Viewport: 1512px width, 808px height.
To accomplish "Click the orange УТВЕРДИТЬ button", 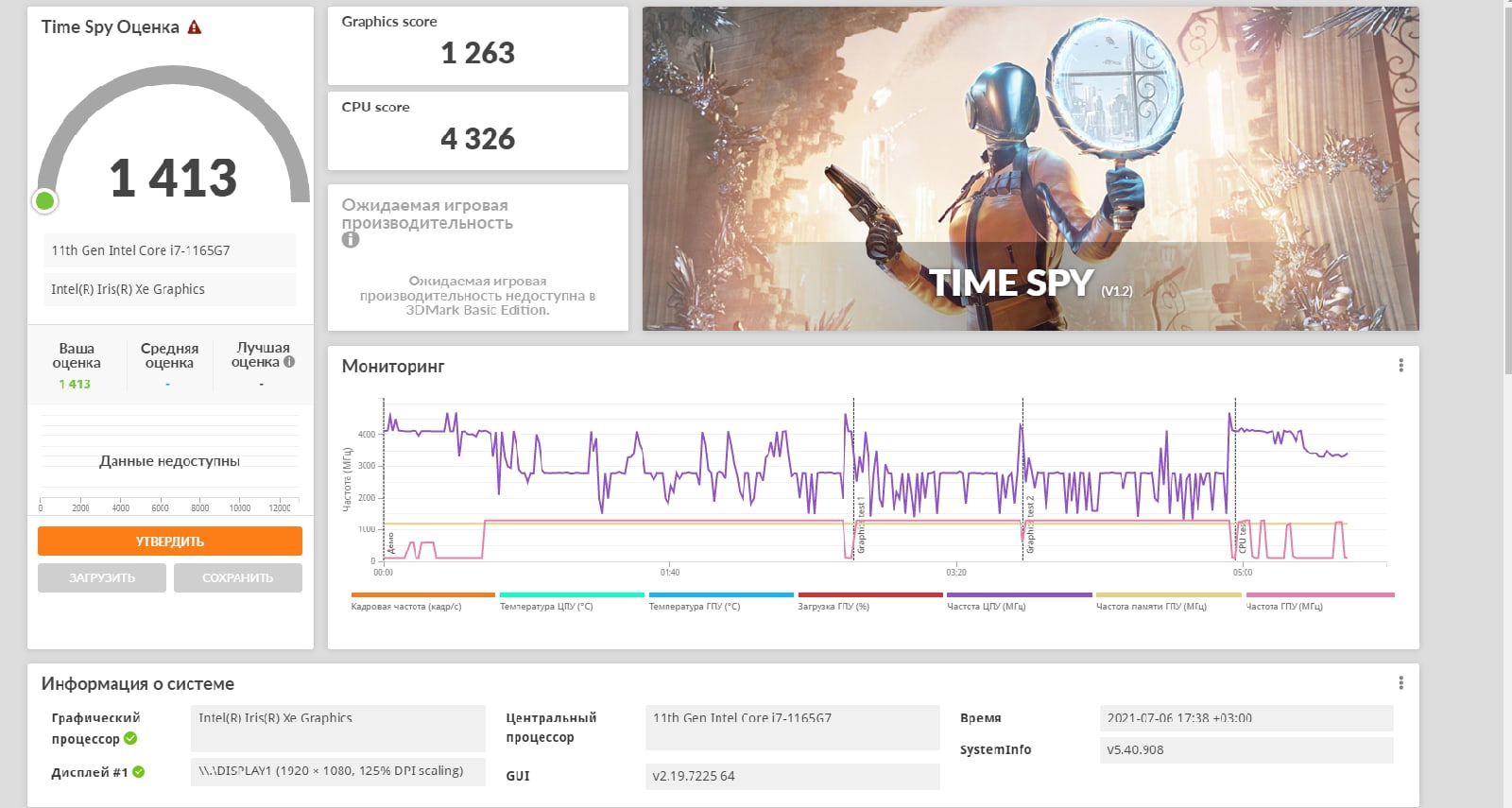I will (x=170, y=541).
